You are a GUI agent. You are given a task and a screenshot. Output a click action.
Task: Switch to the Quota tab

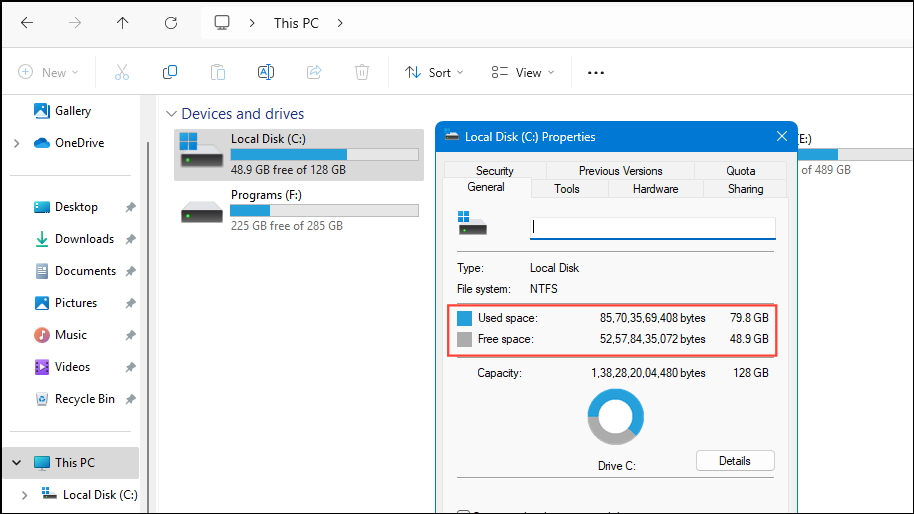(740, 170)
